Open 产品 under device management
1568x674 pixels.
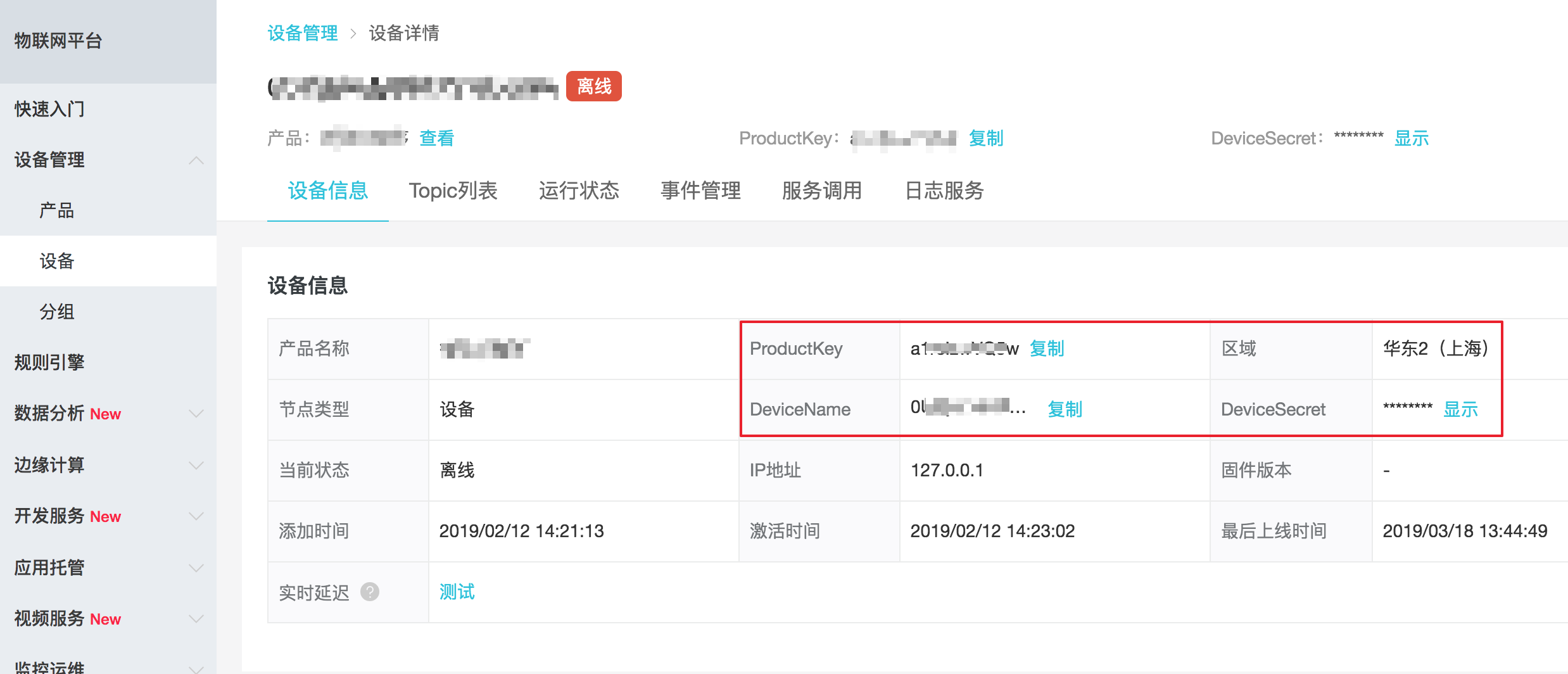point(57,210)
